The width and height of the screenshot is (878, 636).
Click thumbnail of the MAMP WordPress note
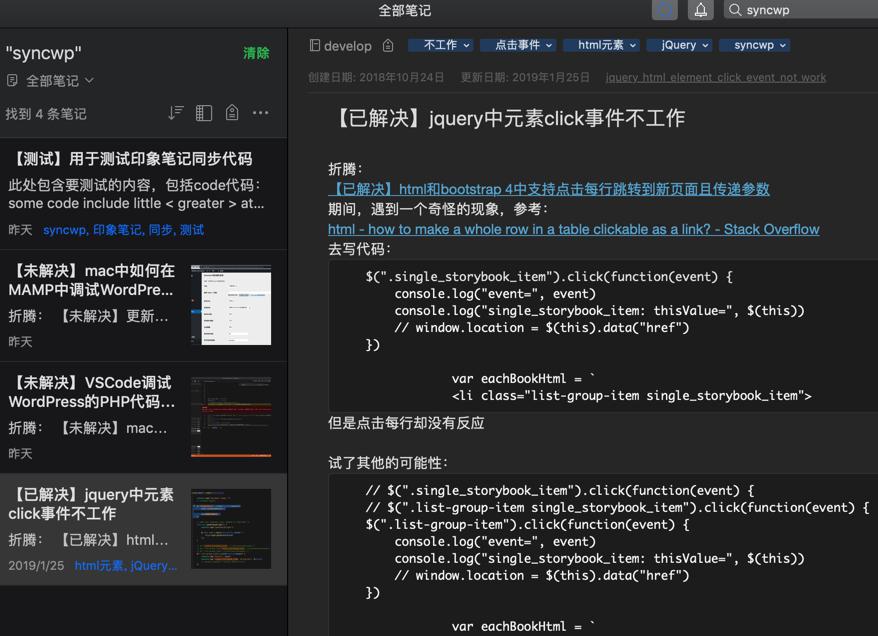coord(231,305)
